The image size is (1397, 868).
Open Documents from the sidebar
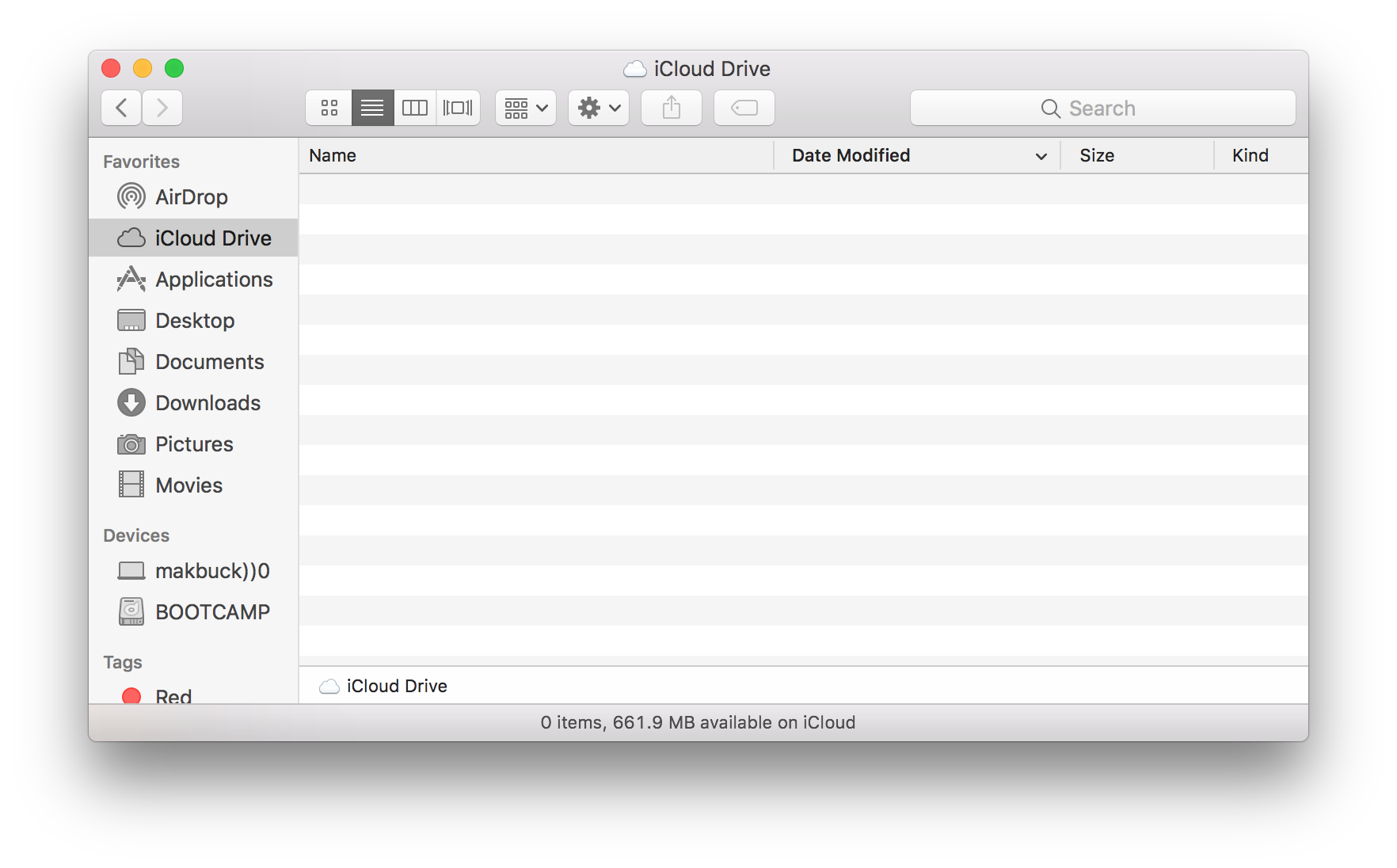coord(193,362)
